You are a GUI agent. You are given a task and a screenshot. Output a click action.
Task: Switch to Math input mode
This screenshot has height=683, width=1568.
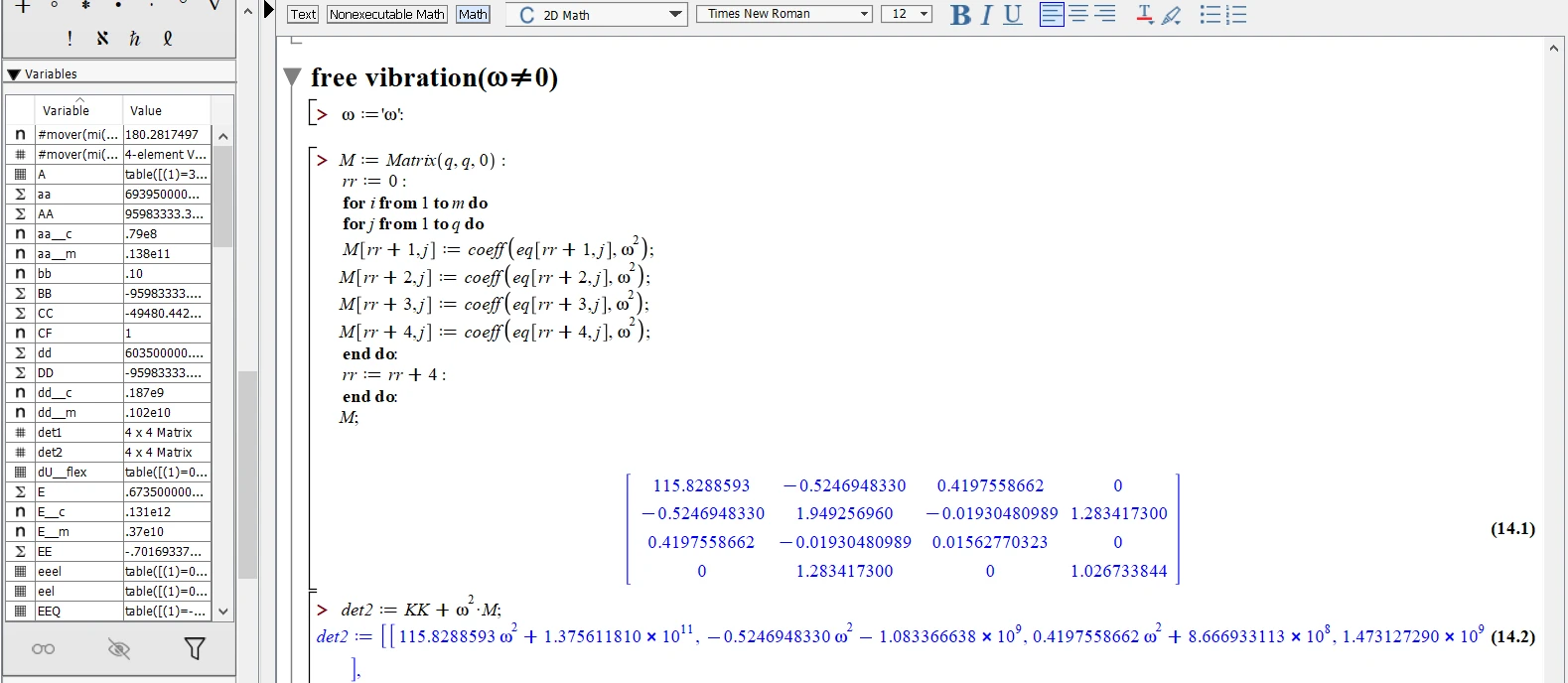coord(473,14)
